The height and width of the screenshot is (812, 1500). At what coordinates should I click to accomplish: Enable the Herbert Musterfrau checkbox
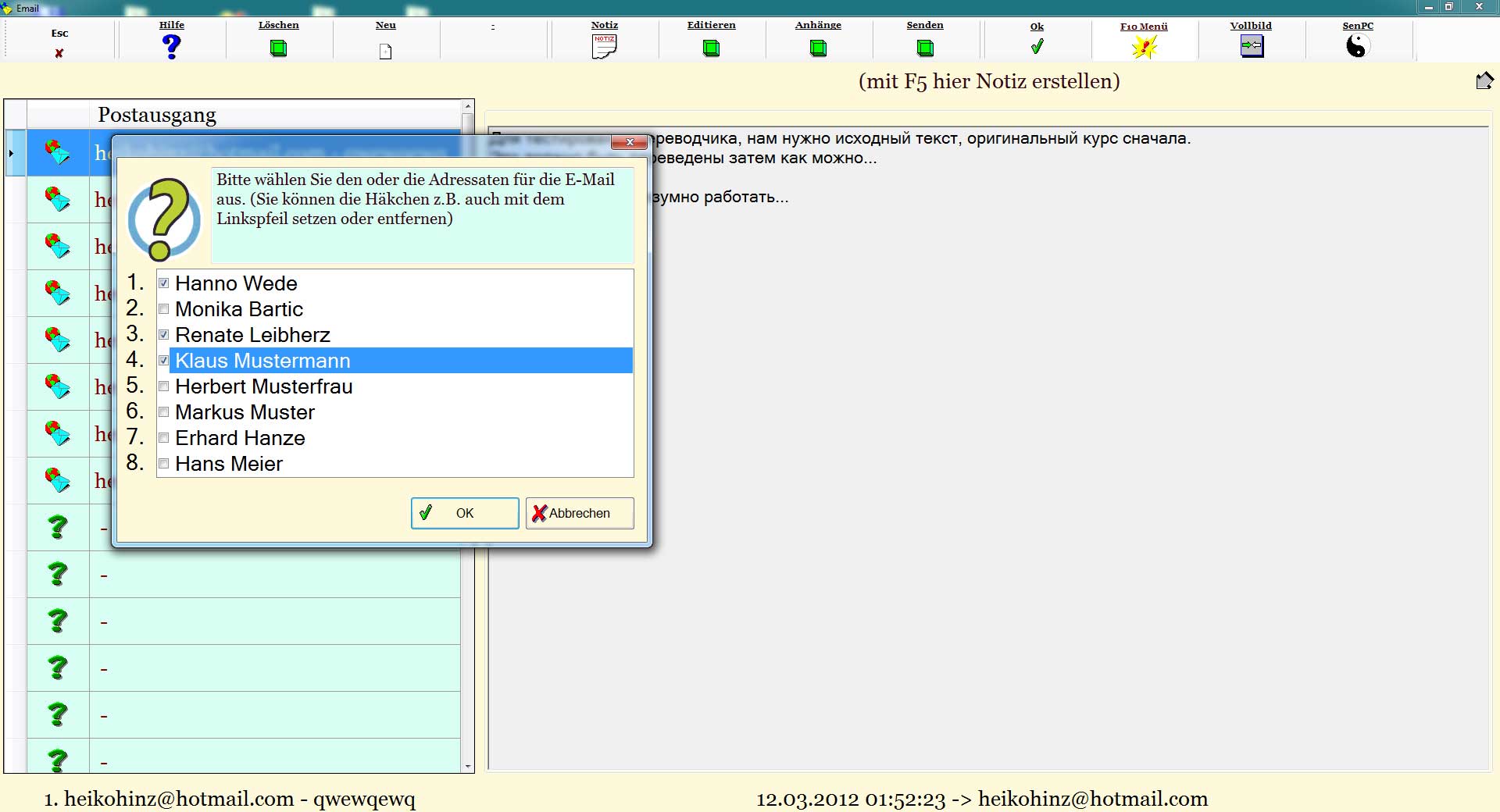click(164, 386)
